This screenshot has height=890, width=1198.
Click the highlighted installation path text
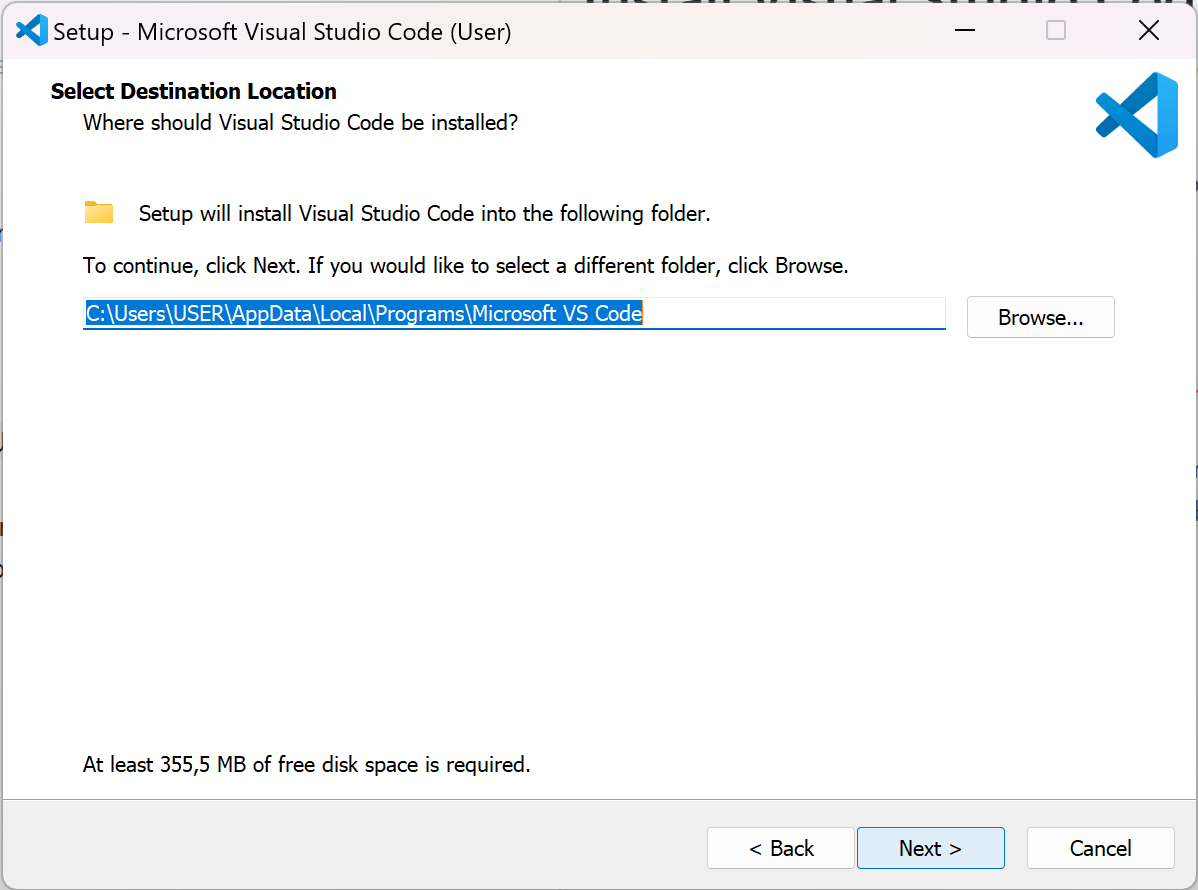tap(360, 313)
